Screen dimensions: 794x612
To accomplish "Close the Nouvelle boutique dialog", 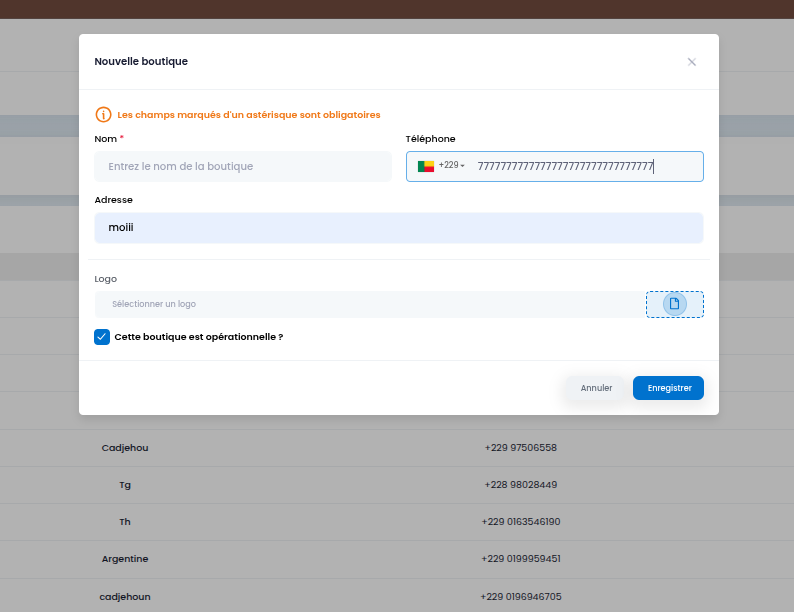I will click(692, 62).
